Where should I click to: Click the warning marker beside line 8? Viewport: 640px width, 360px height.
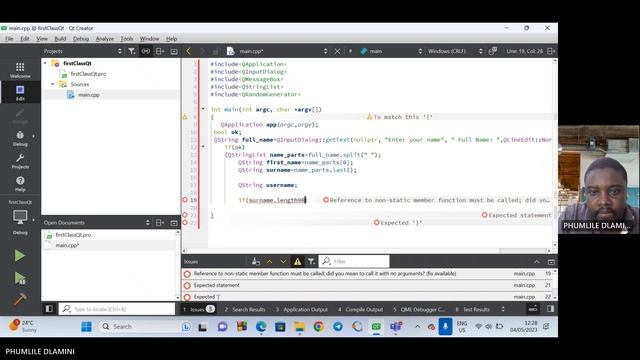(185, 117)
